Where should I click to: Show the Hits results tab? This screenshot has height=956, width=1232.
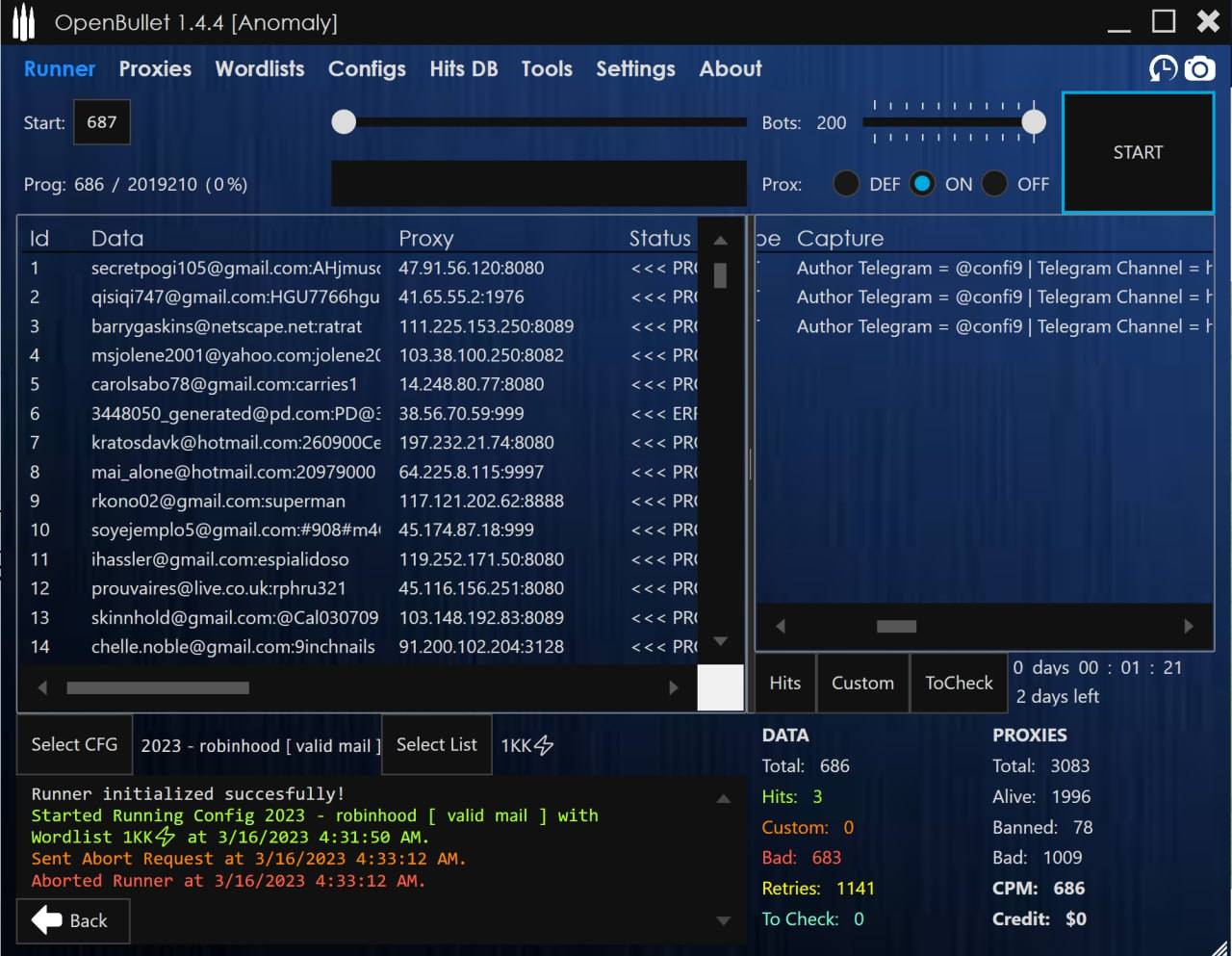785,683
